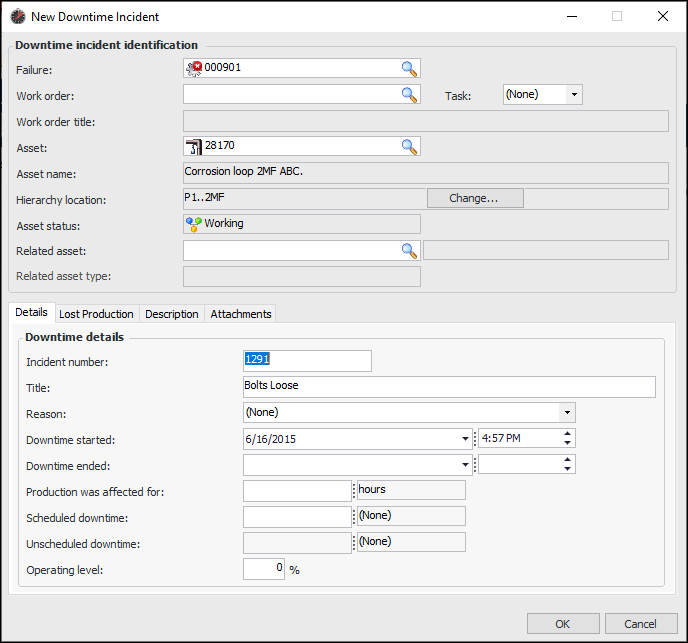Confirm the incident with the OK button
This screenshot has width=688, height=643.
coord(562,624)
